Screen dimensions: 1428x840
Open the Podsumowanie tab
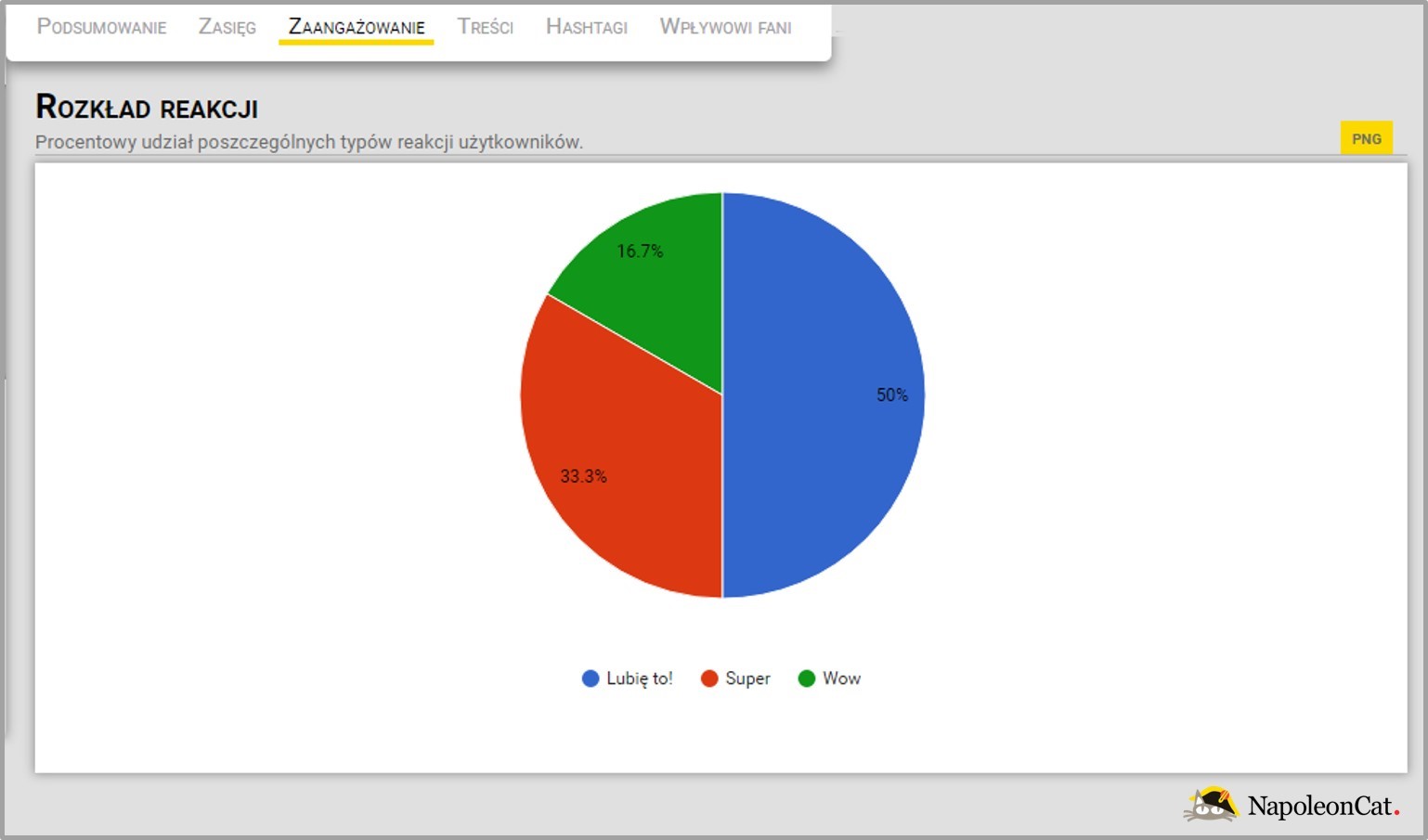pos(101,27)
